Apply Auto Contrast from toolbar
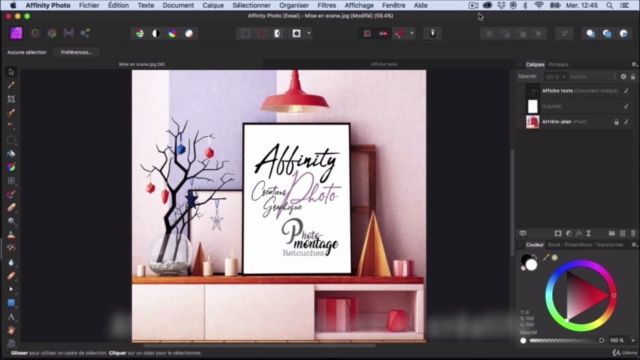640x360 pixels. pos(156,33)
